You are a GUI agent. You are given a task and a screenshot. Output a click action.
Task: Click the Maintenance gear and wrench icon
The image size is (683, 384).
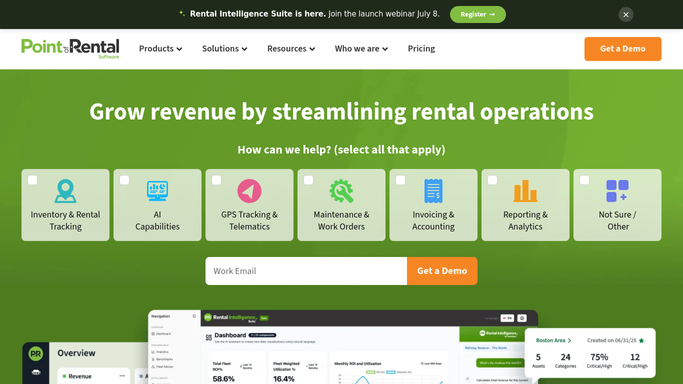341,191
